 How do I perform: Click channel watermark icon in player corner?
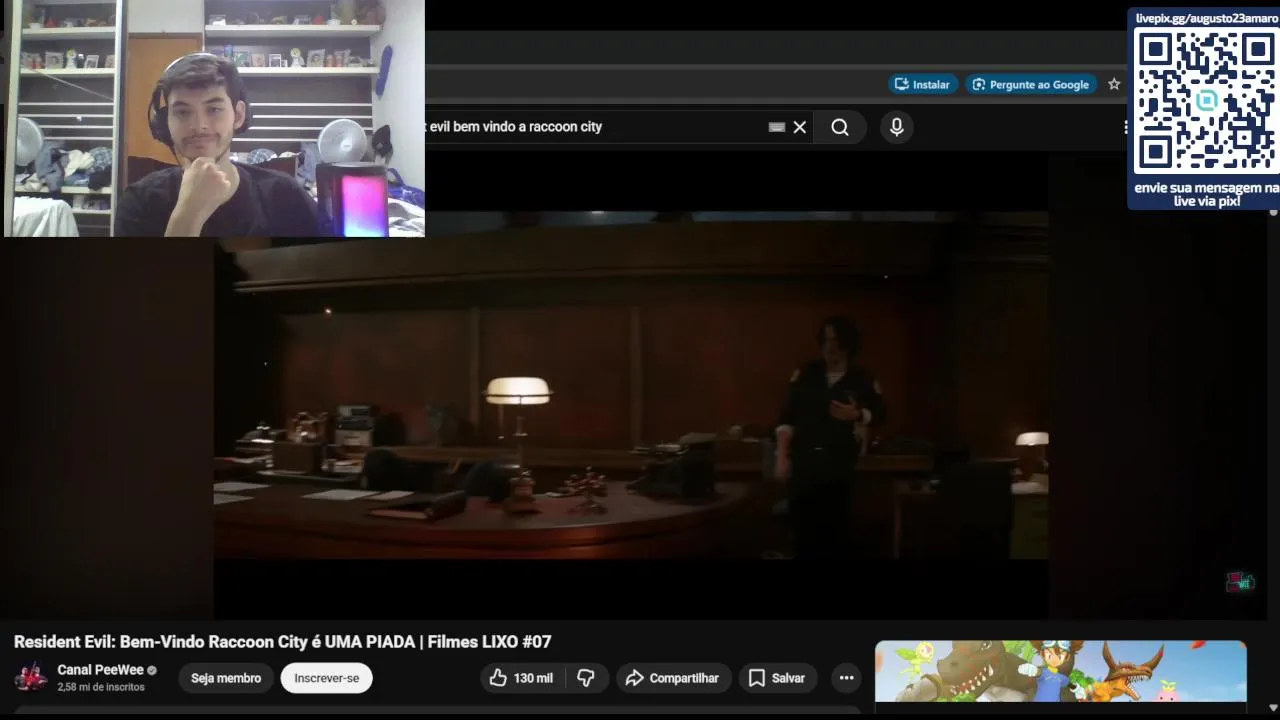tap(1240, 581)
